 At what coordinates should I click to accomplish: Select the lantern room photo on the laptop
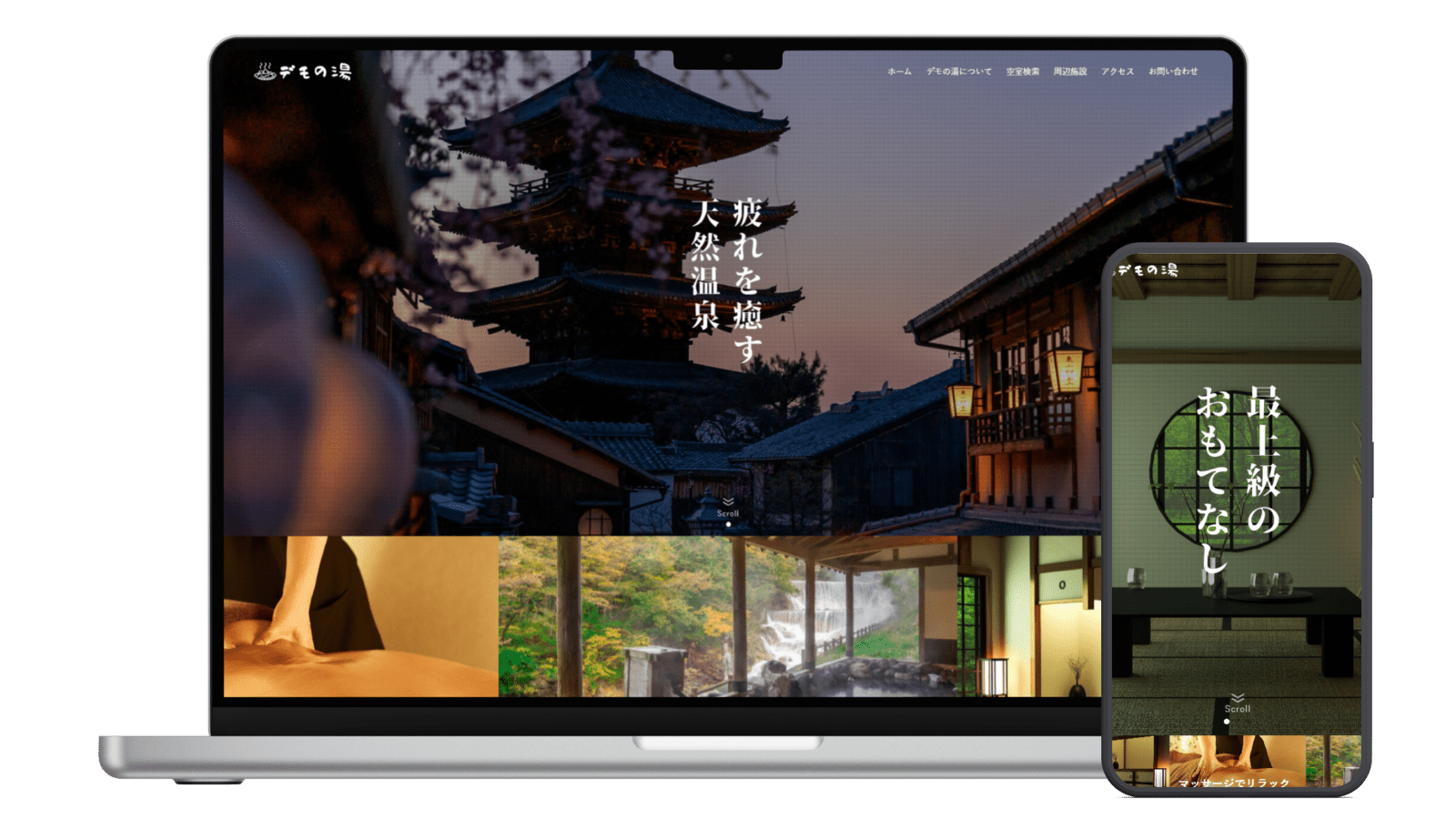click(1028, 616)
